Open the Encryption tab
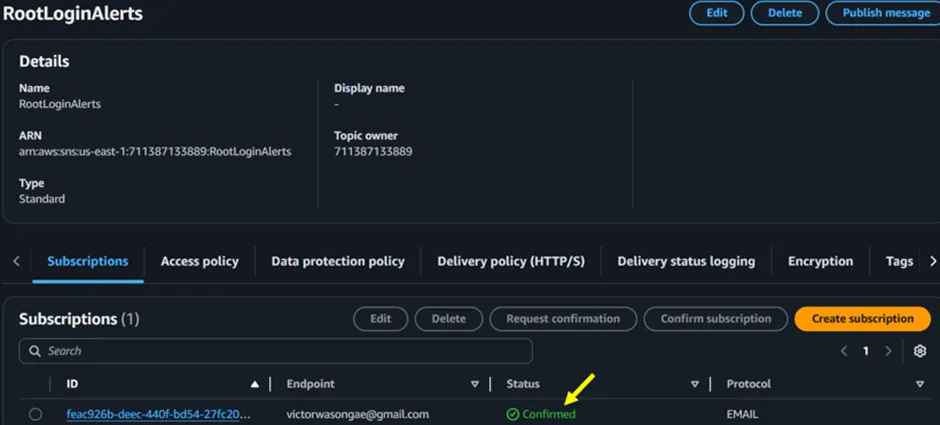940x425 pixels. click(820, 261)
